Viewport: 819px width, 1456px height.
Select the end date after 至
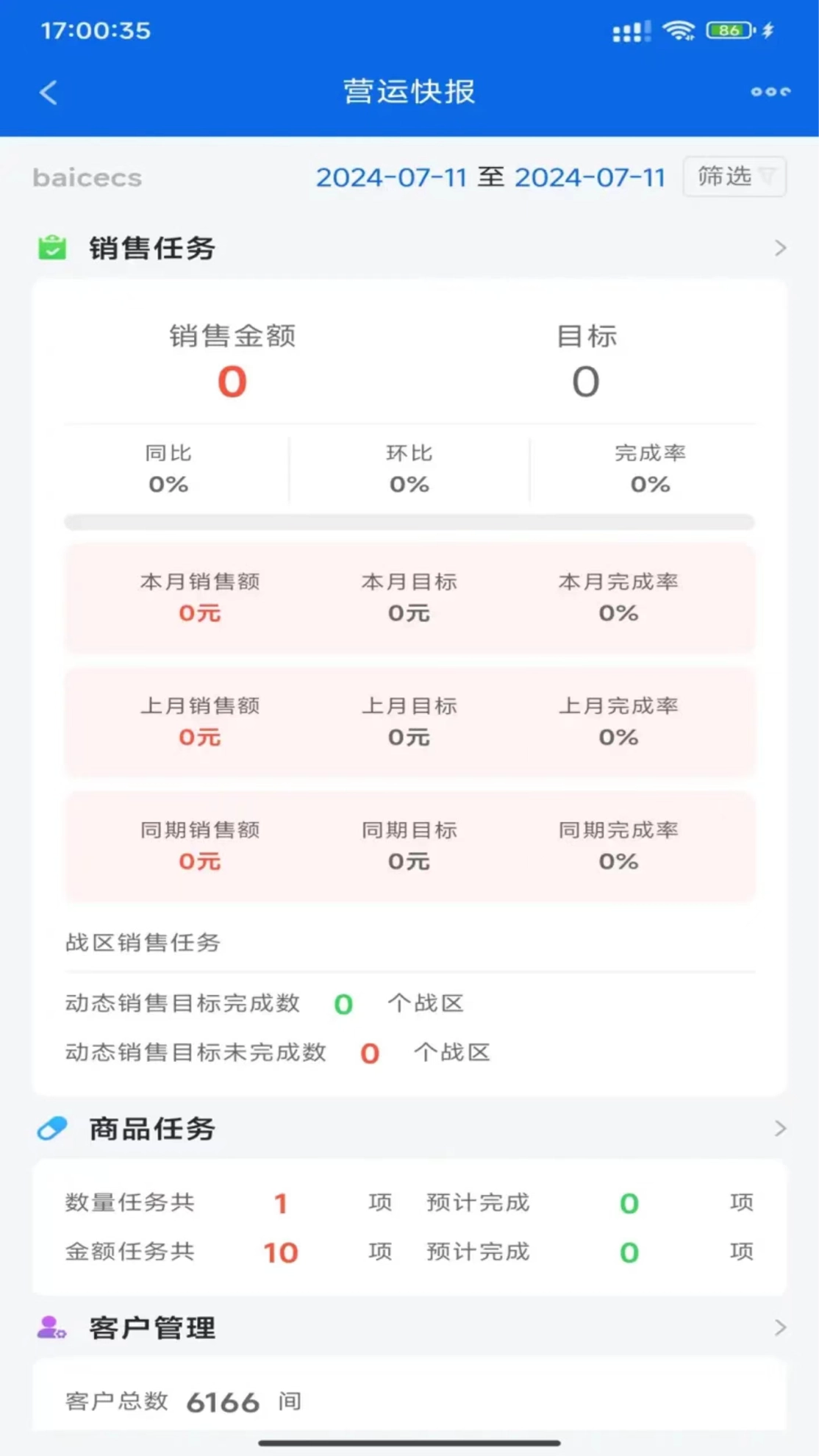pos(590,177)
